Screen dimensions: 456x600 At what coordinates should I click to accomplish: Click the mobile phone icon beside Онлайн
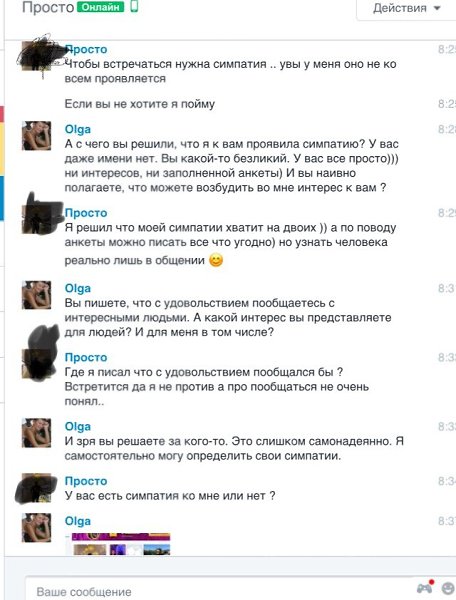click(x=134, y=7)
